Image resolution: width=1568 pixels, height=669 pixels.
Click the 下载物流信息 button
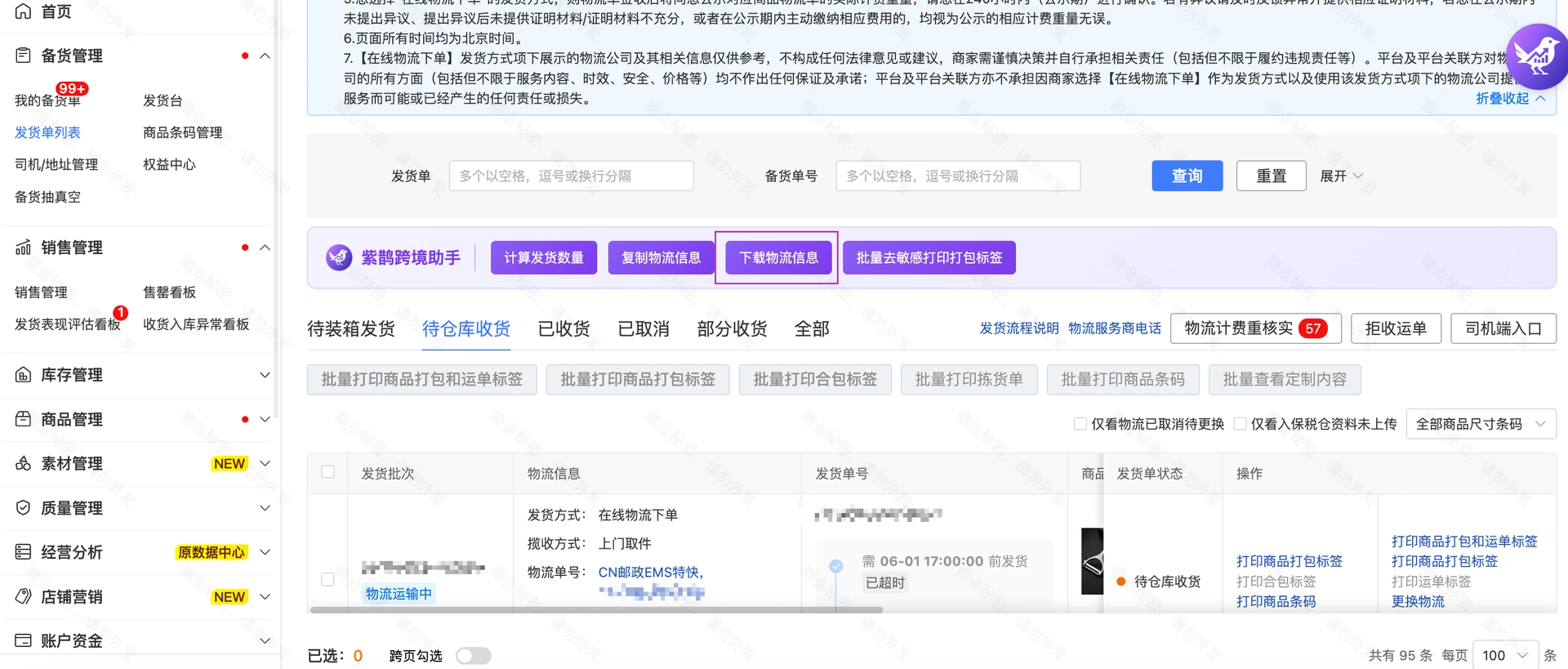[778, 257]
